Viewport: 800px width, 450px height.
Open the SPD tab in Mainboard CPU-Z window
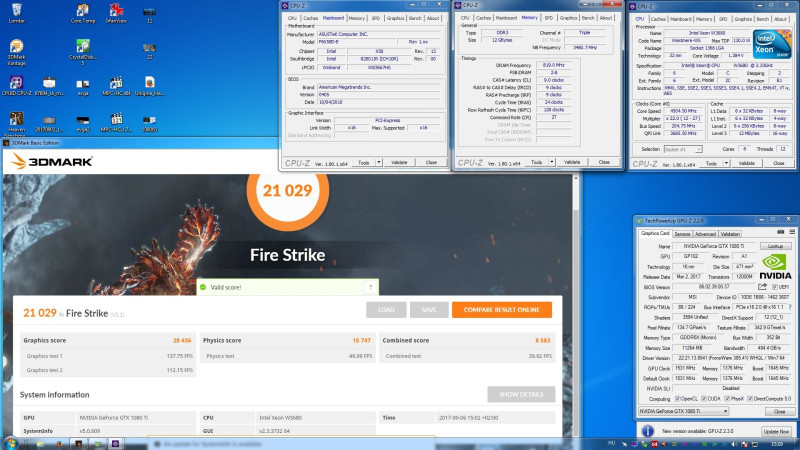[376, 18]
